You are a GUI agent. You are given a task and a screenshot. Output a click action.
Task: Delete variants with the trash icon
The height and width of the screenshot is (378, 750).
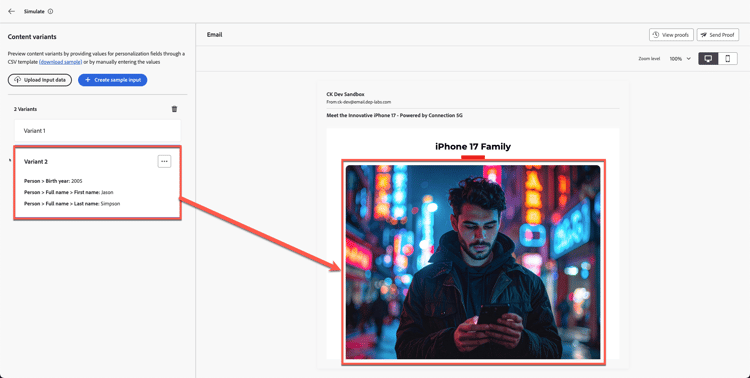tap(174, 109)
